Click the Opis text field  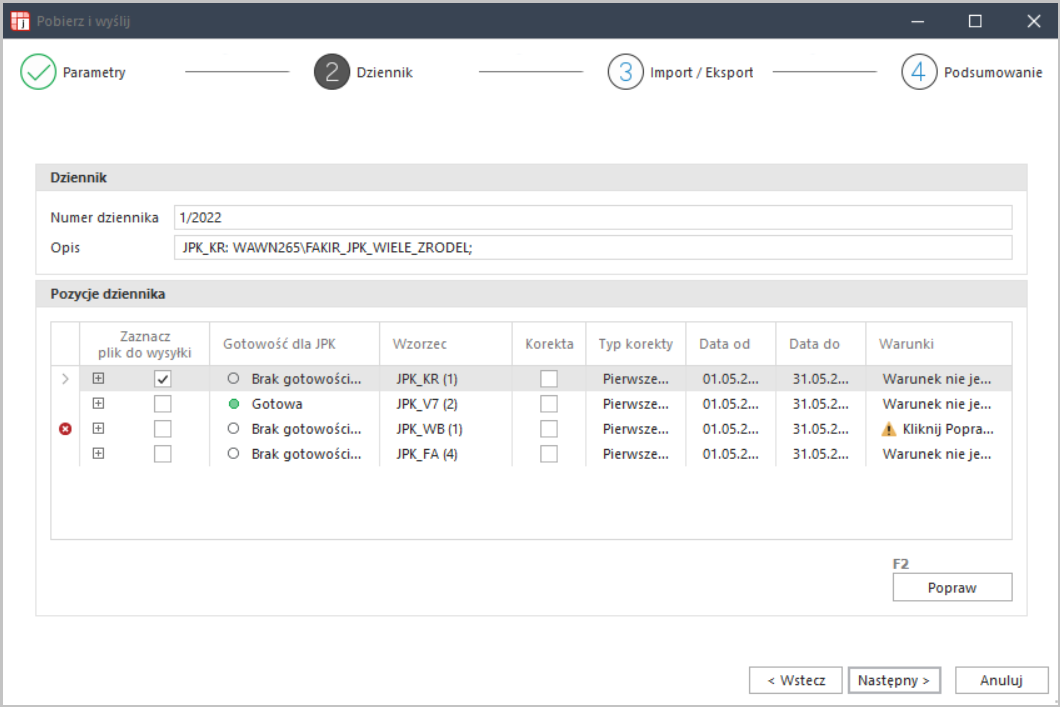point(592,247)
